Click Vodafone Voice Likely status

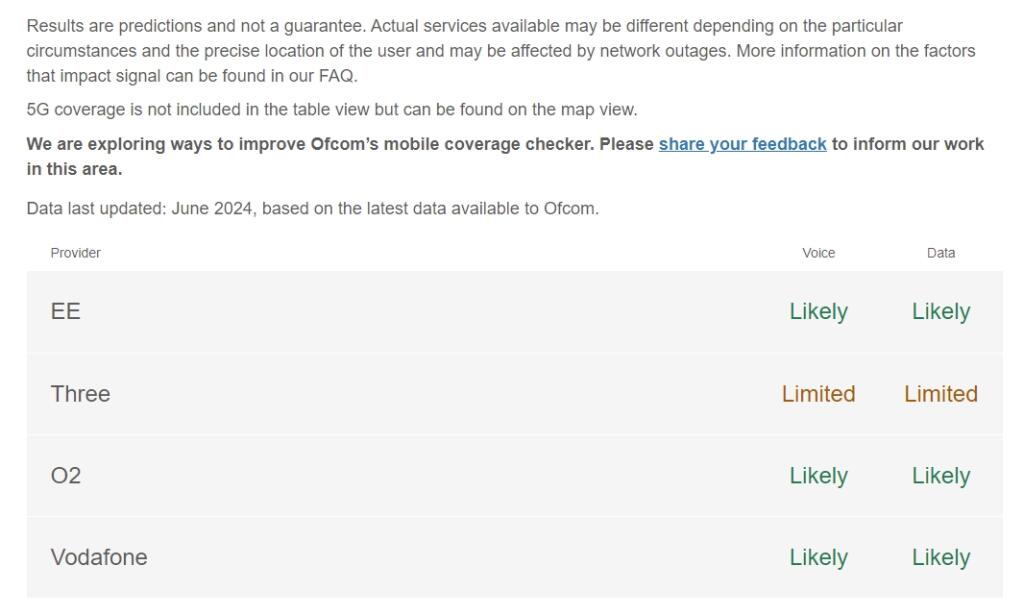click(818, 557)
